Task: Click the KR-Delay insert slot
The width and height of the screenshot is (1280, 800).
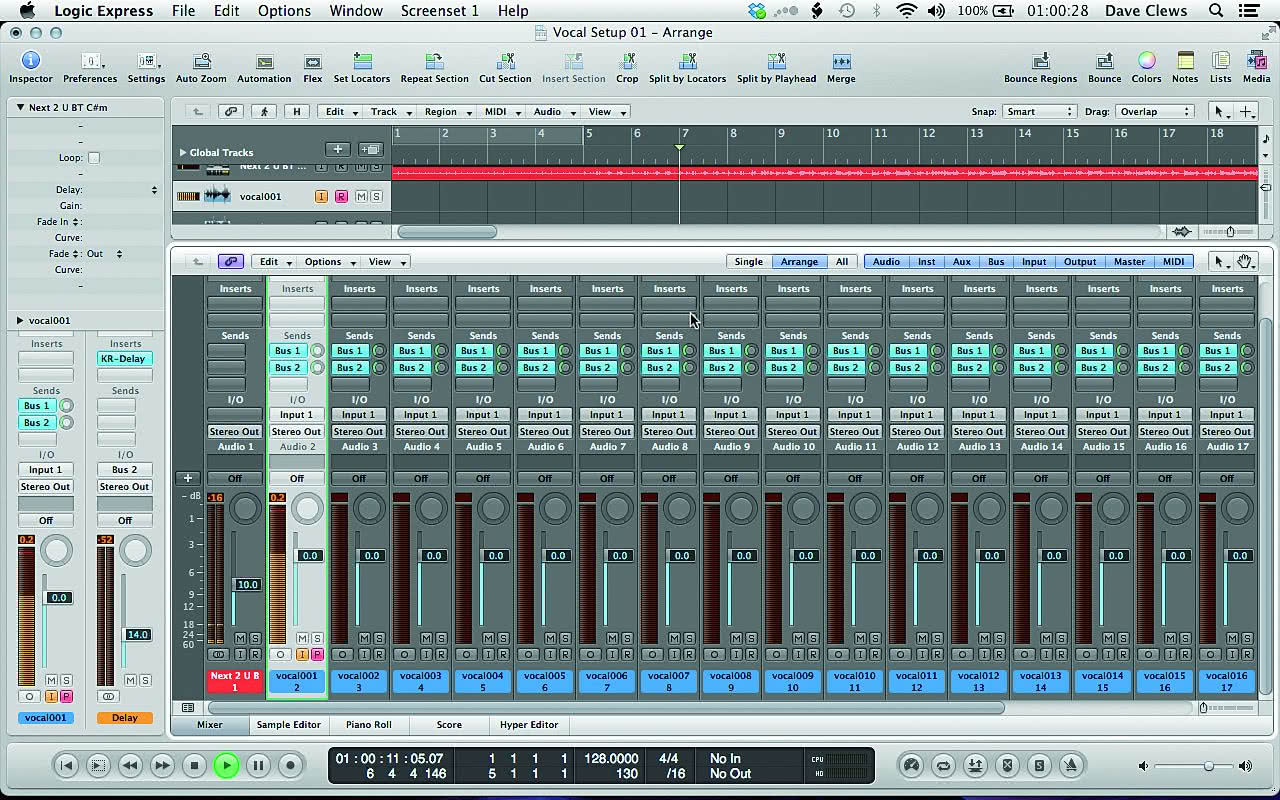Action: coord(125,359)
